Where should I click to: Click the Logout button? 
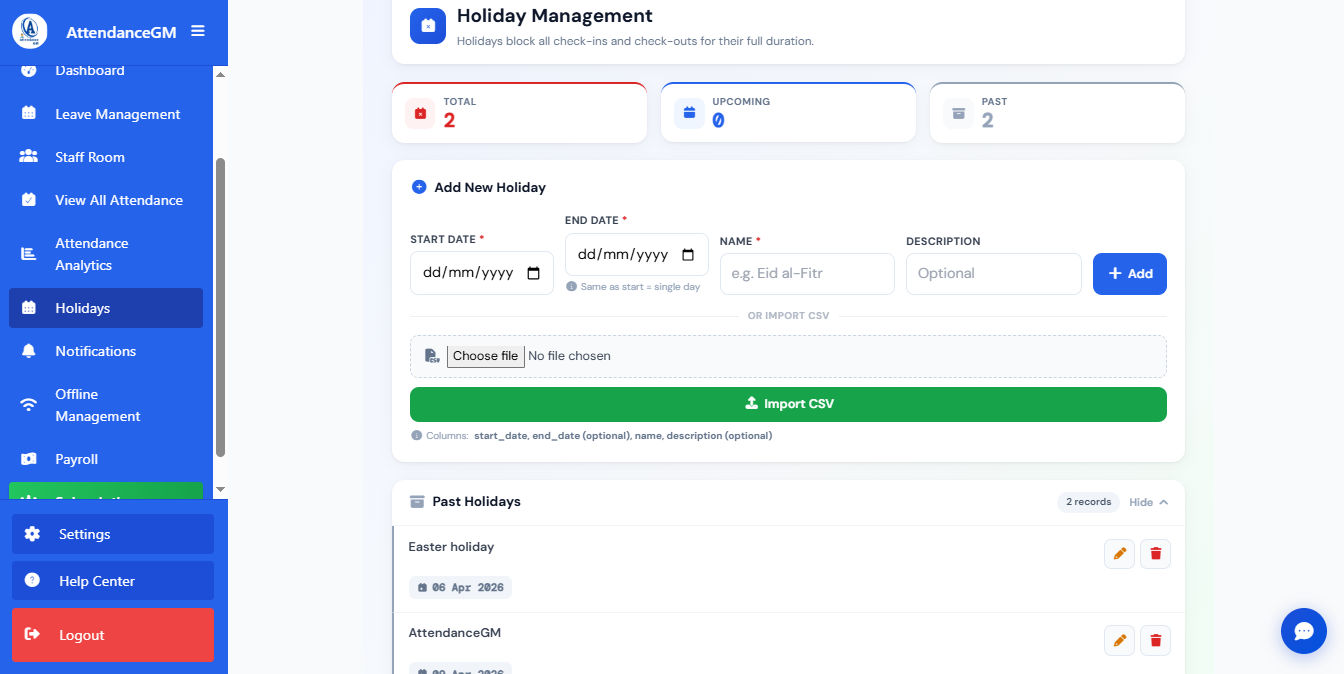point(113,635)
